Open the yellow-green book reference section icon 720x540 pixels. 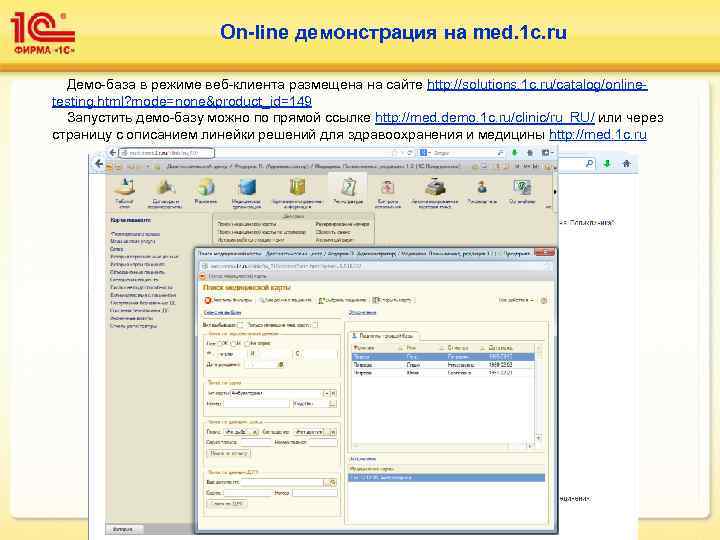(297, 187)
